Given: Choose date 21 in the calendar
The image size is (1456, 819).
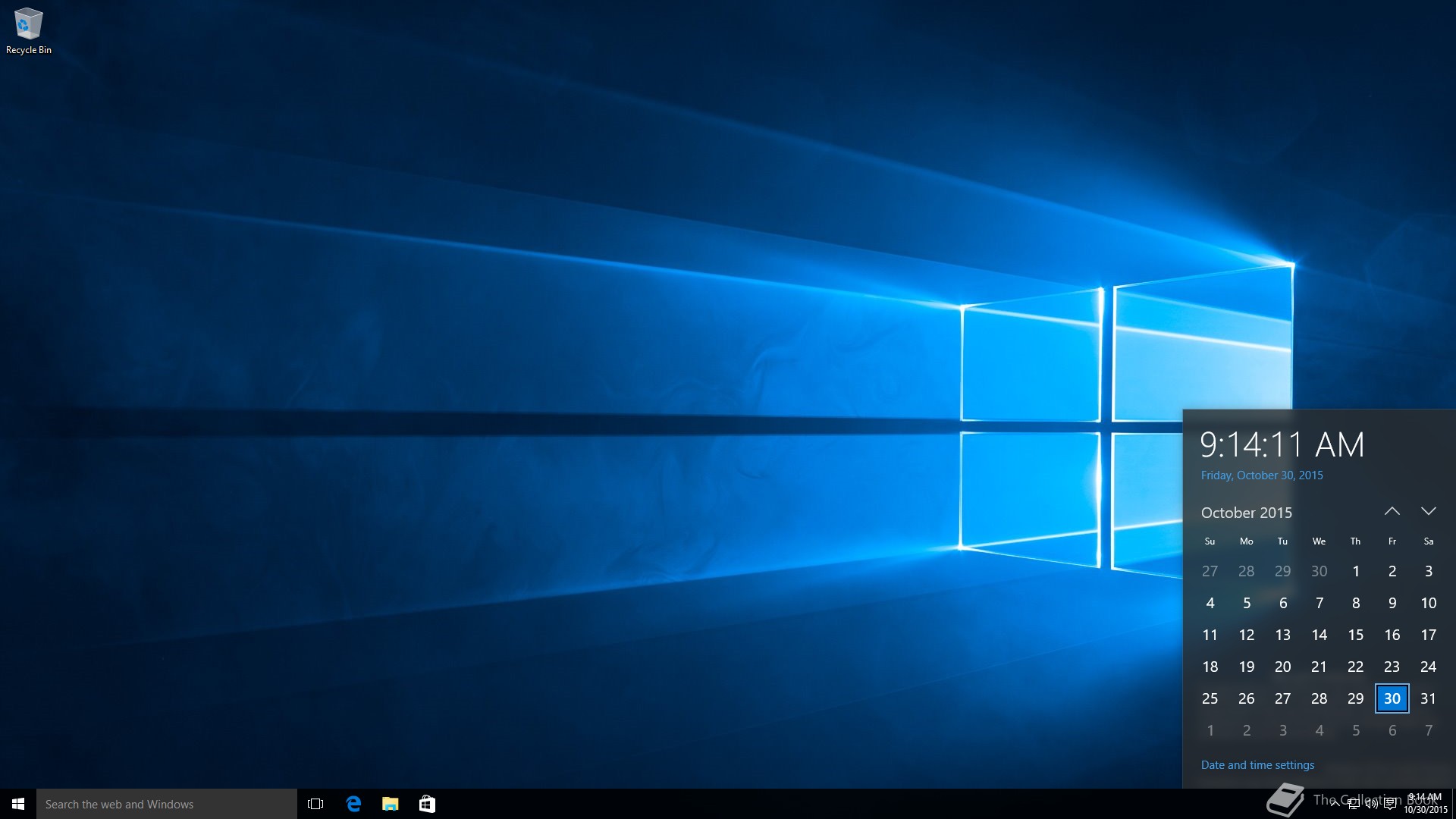Looking at the screenshot, I should pyautogui.click(x=1319, y=667).
